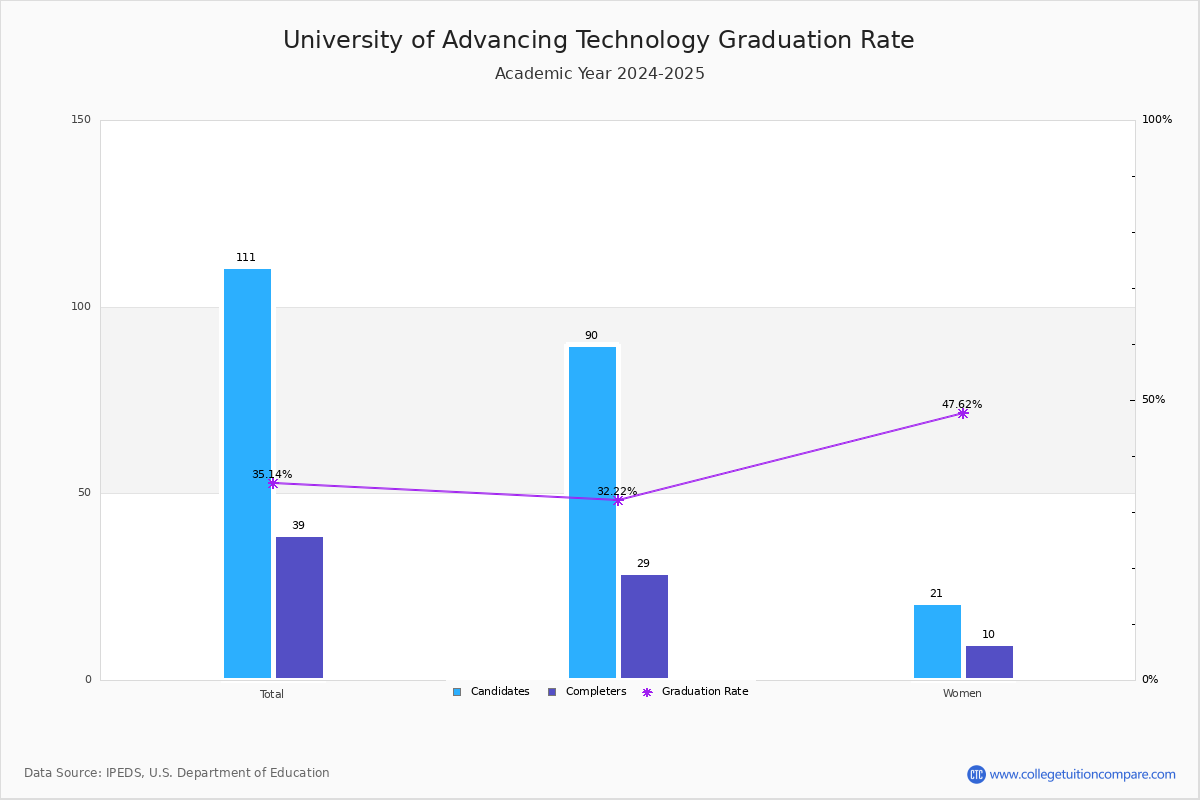Select the Total candidates bar labeled 111
The height and width of the screenshot is (800, 1200).
247,474
